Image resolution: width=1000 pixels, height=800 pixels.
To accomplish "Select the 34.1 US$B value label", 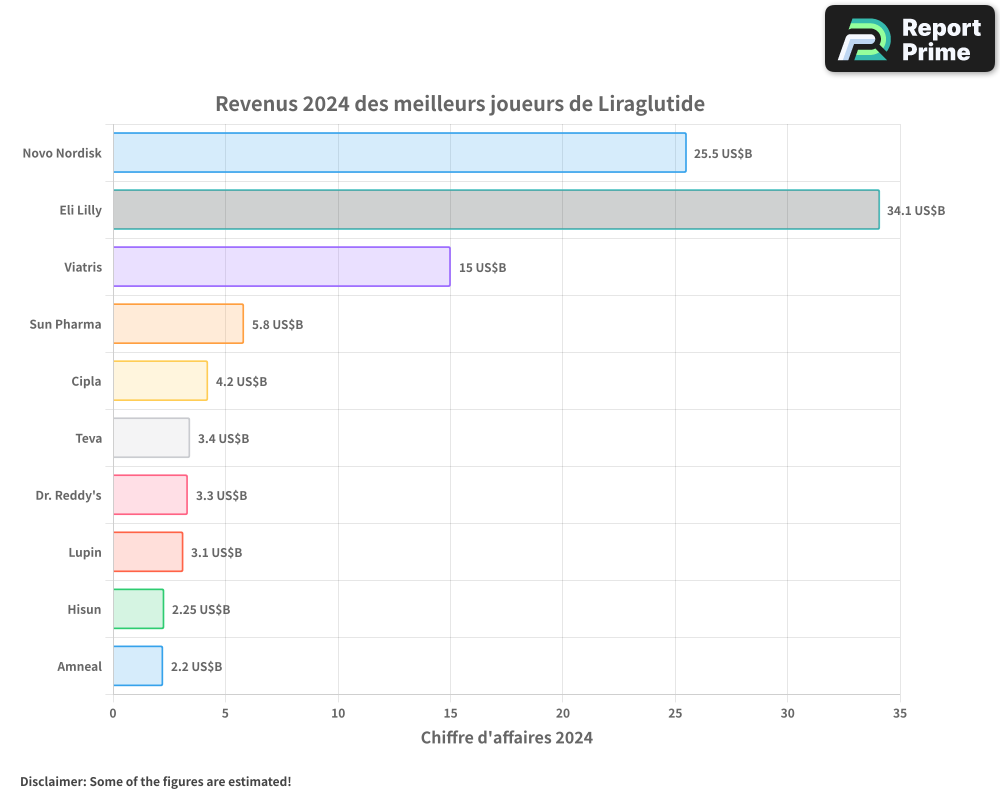I will click(913, 211).
